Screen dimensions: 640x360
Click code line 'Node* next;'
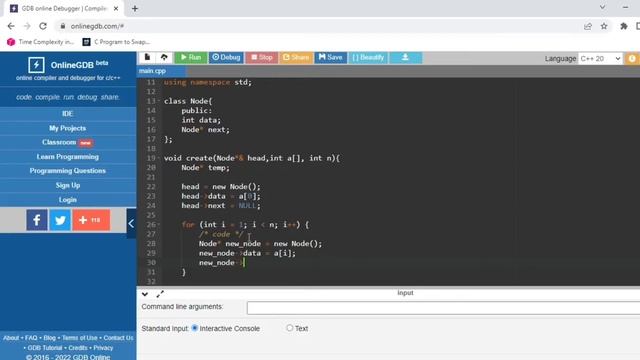pyautogui.click(x=206, y=130)
